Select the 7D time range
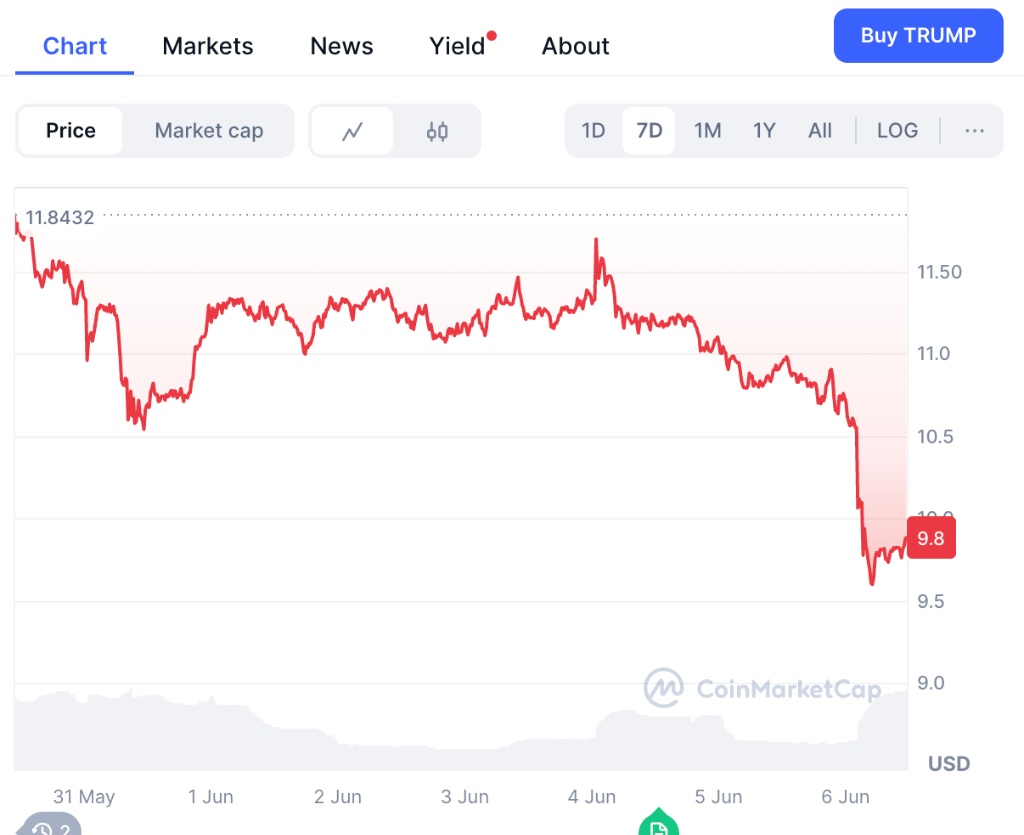 pyautogui.click(x=650, y=131)
